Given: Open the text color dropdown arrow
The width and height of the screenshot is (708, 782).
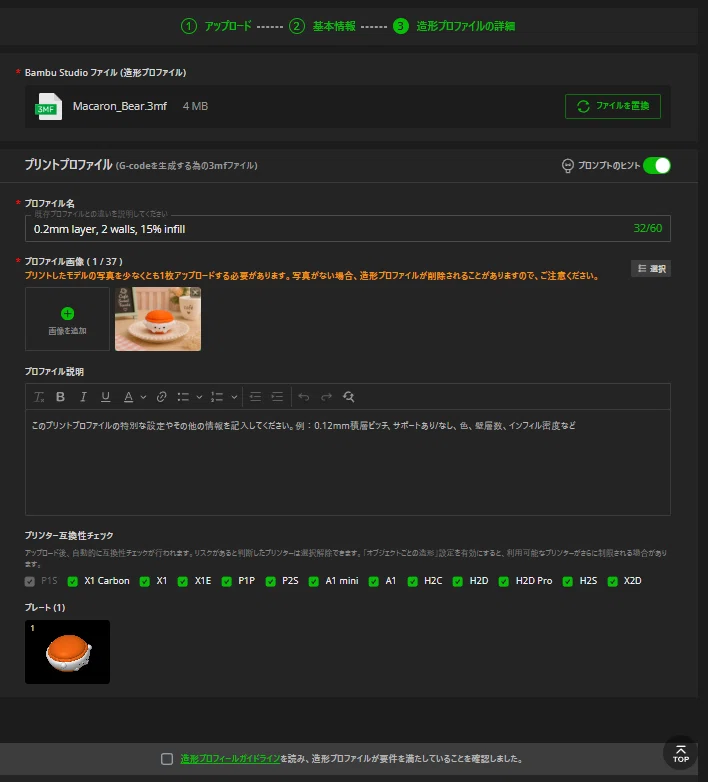Looking at the screenshot, I should (x=143, y=397).
